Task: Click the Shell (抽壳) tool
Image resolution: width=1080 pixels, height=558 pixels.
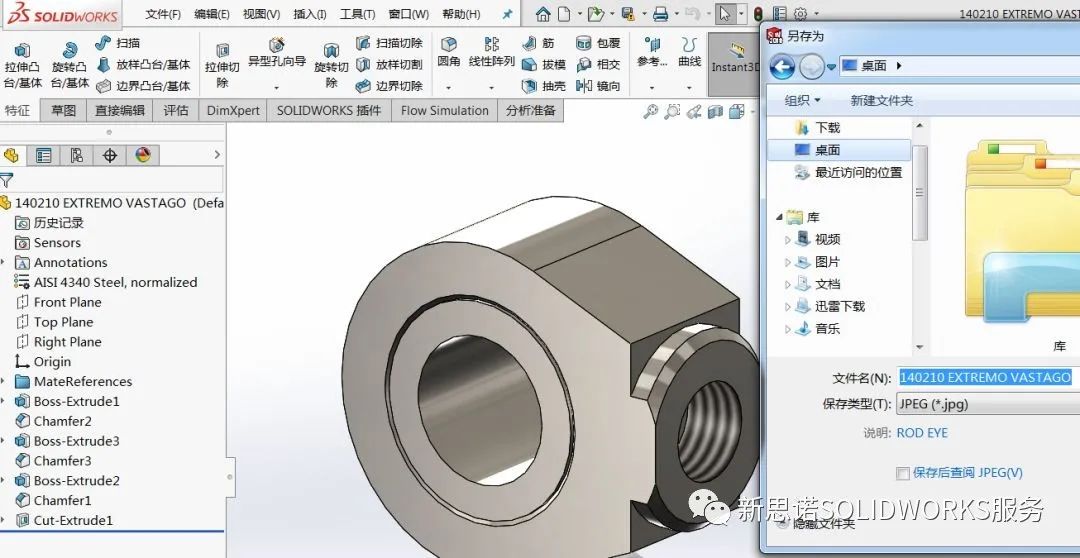Action: coord(543,86)
